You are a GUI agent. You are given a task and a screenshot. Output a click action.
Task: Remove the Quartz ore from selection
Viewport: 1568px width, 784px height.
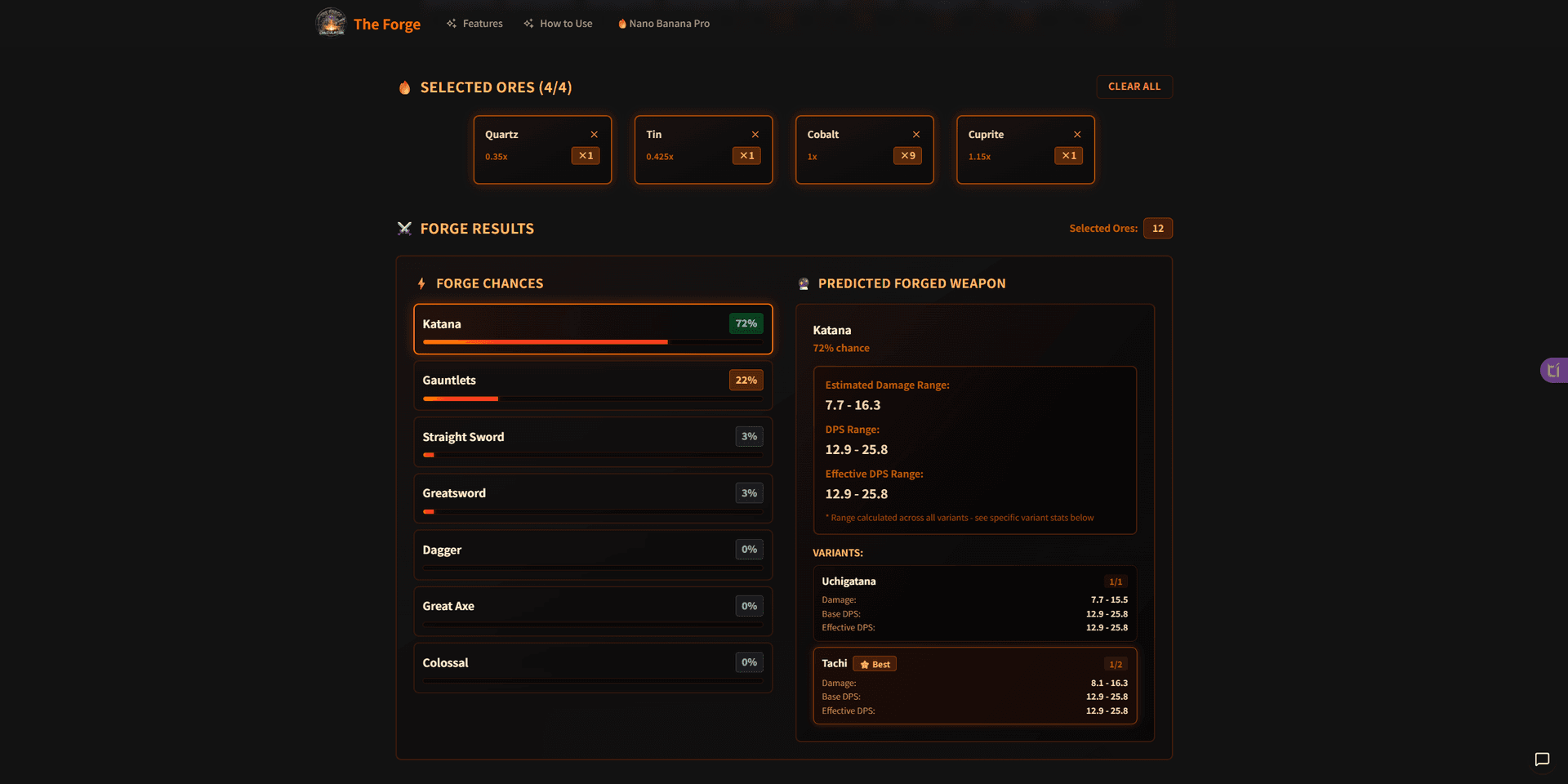pyautogui.click(x=594, y=134)
